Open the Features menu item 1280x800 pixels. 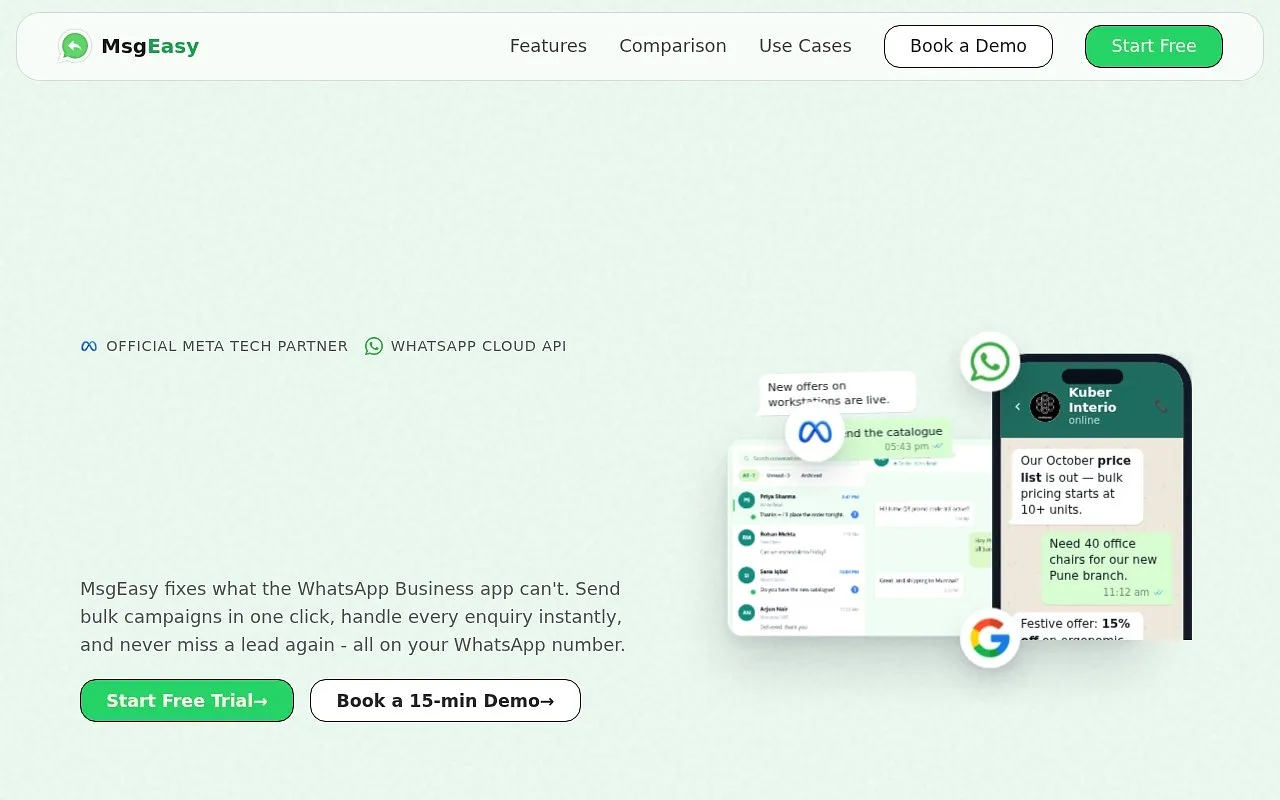coord(548,46)
